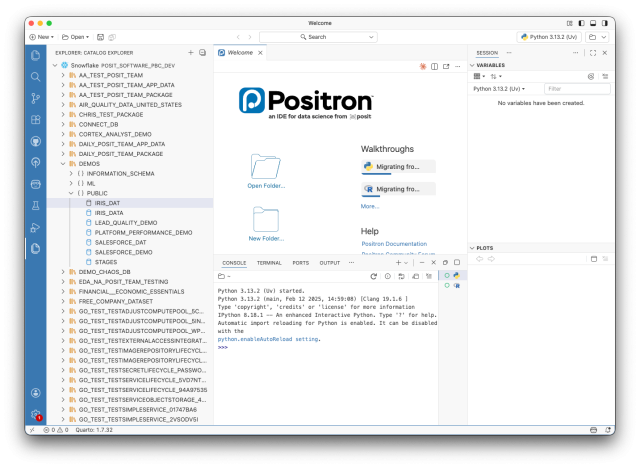Switch to the Ports tab

[x=300, y=263]
